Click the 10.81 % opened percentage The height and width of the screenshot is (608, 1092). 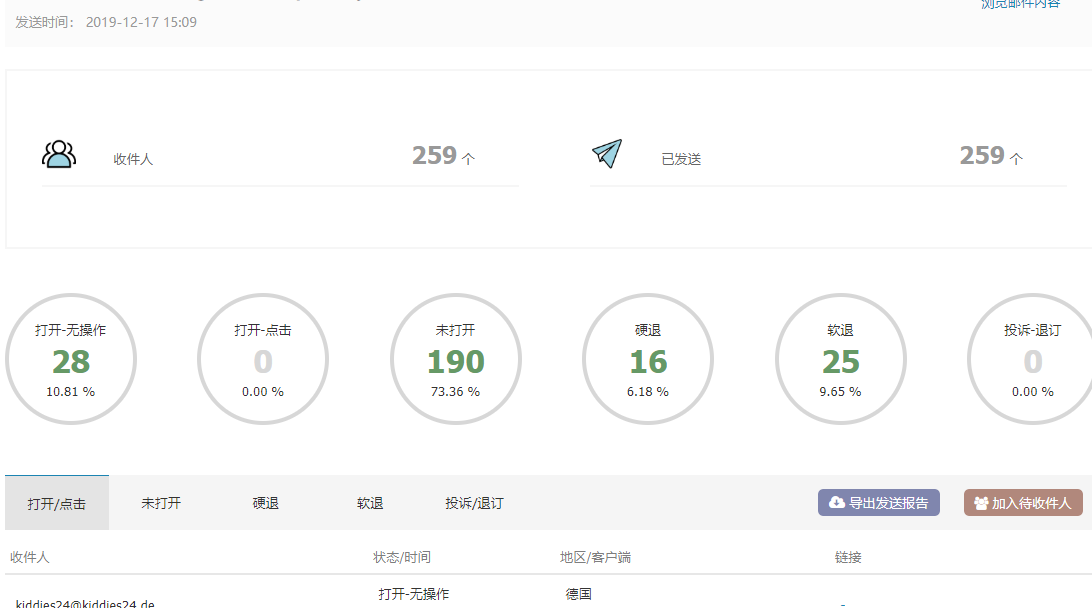point(70,391)
